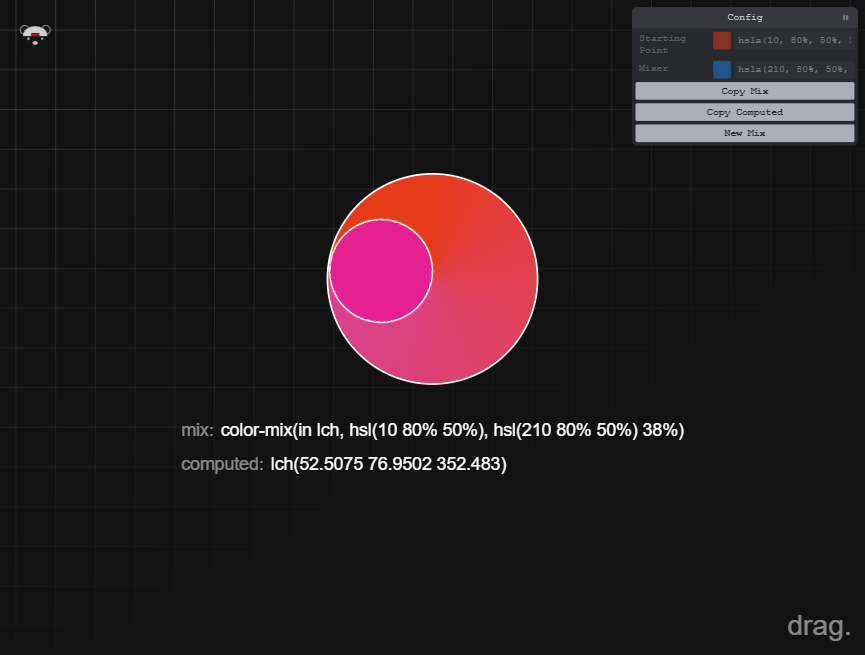This screenshot has width=865, height=655.
Task: Collapse the Config panel
Action: (845, 18)
